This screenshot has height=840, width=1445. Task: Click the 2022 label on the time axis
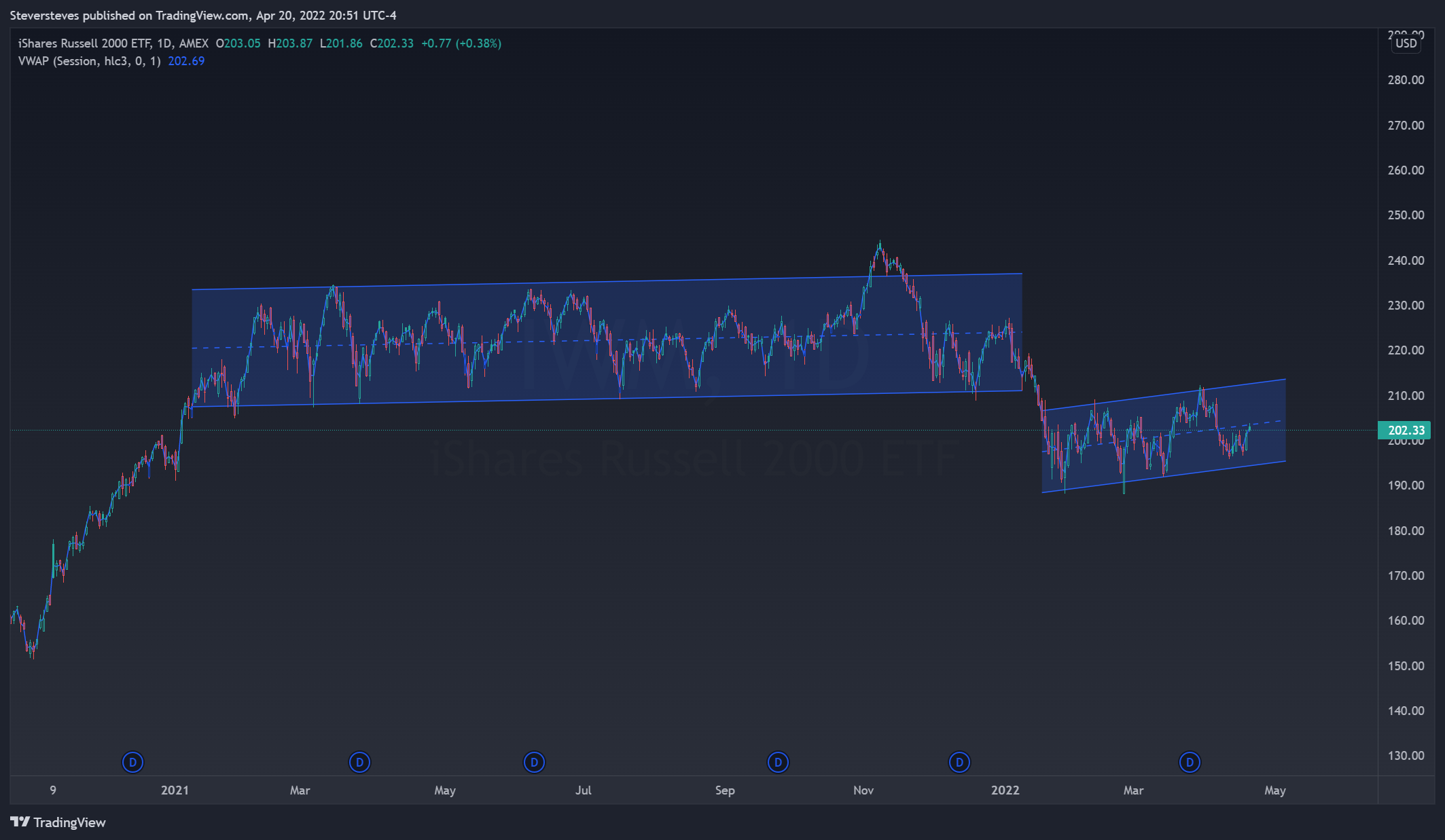tap(1005, 790)
